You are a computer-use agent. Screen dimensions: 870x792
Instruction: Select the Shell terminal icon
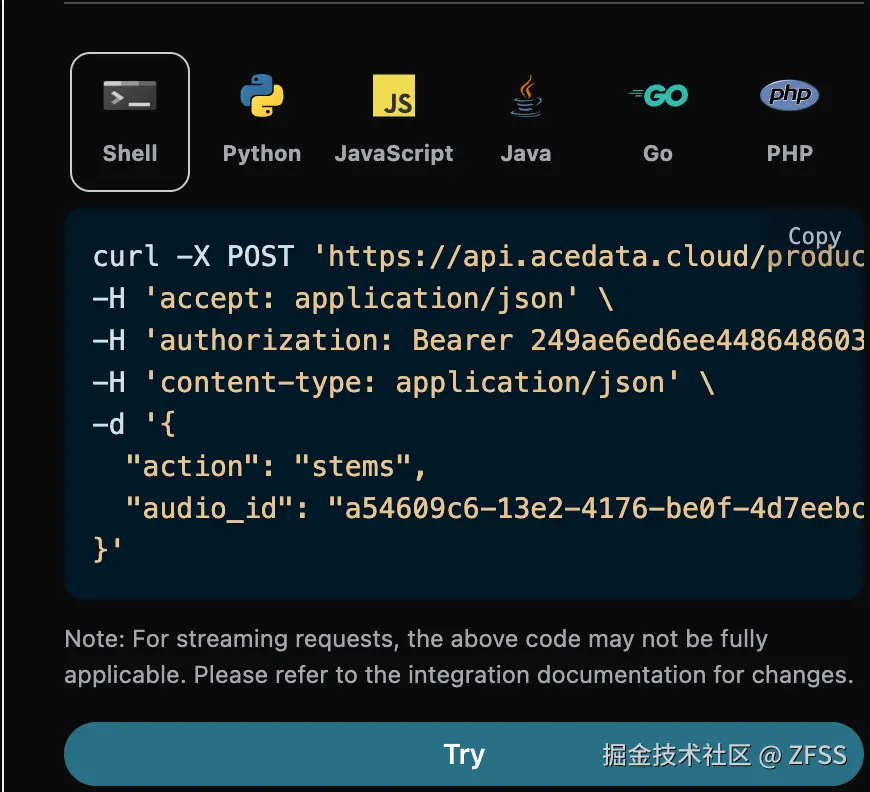tap(130, 95)
